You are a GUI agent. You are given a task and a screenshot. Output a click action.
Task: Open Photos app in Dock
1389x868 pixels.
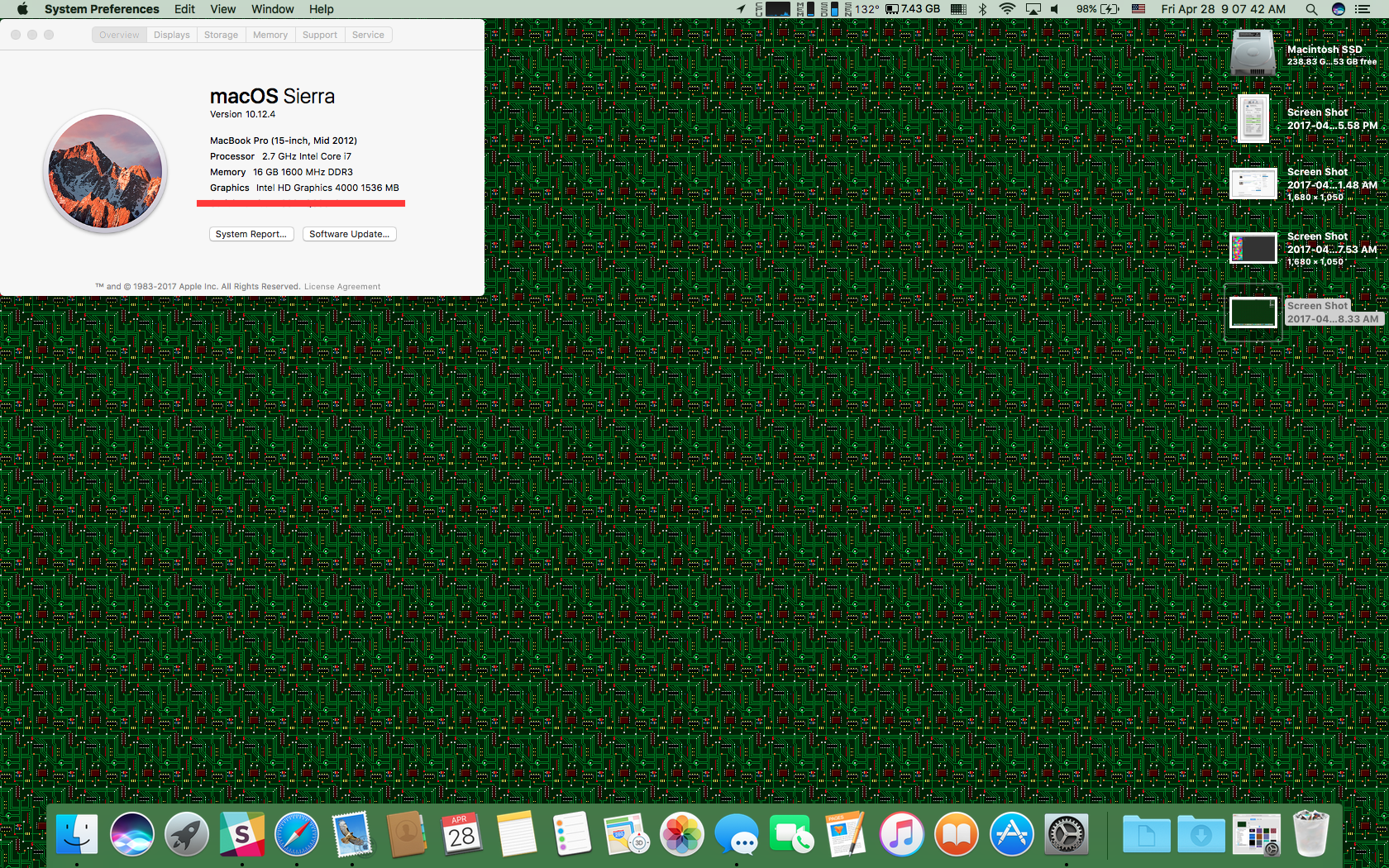(681, 833)
